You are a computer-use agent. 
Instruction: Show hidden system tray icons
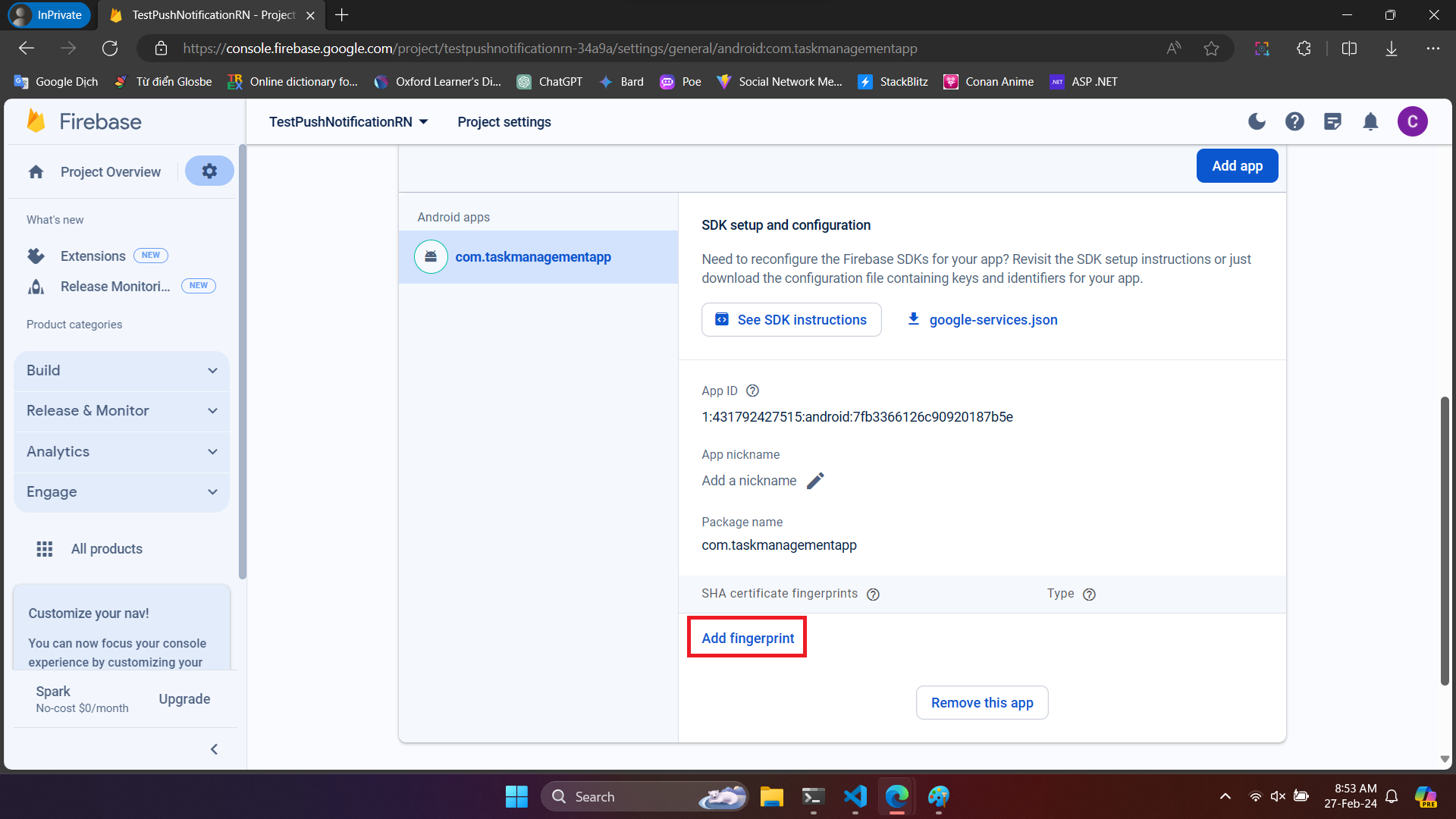click(1225, 797)
